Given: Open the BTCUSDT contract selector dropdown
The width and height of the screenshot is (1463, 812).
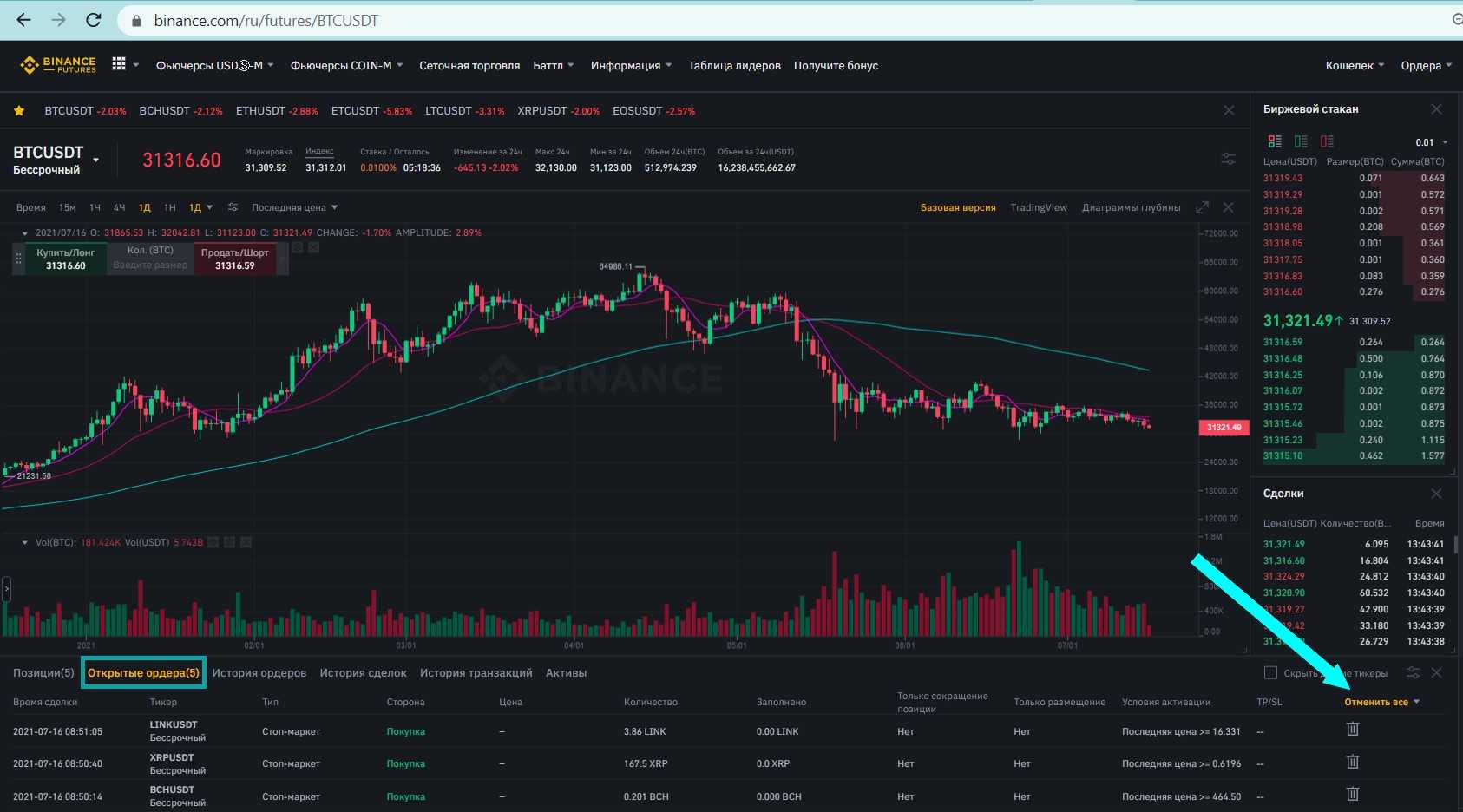Looking at the screenshot, I should click(x=95, y=160).
